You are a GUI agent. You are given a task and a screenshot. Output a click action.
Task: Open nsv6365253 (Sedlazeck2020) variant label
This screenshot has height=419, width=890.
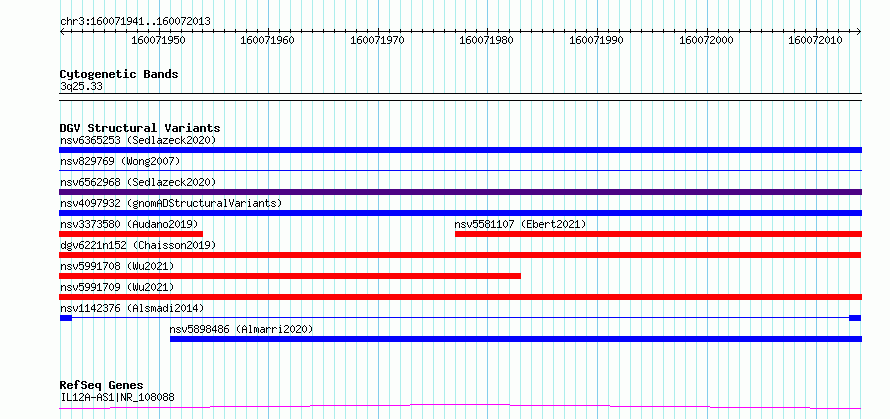pyautogui.click(x=138, y=140)
